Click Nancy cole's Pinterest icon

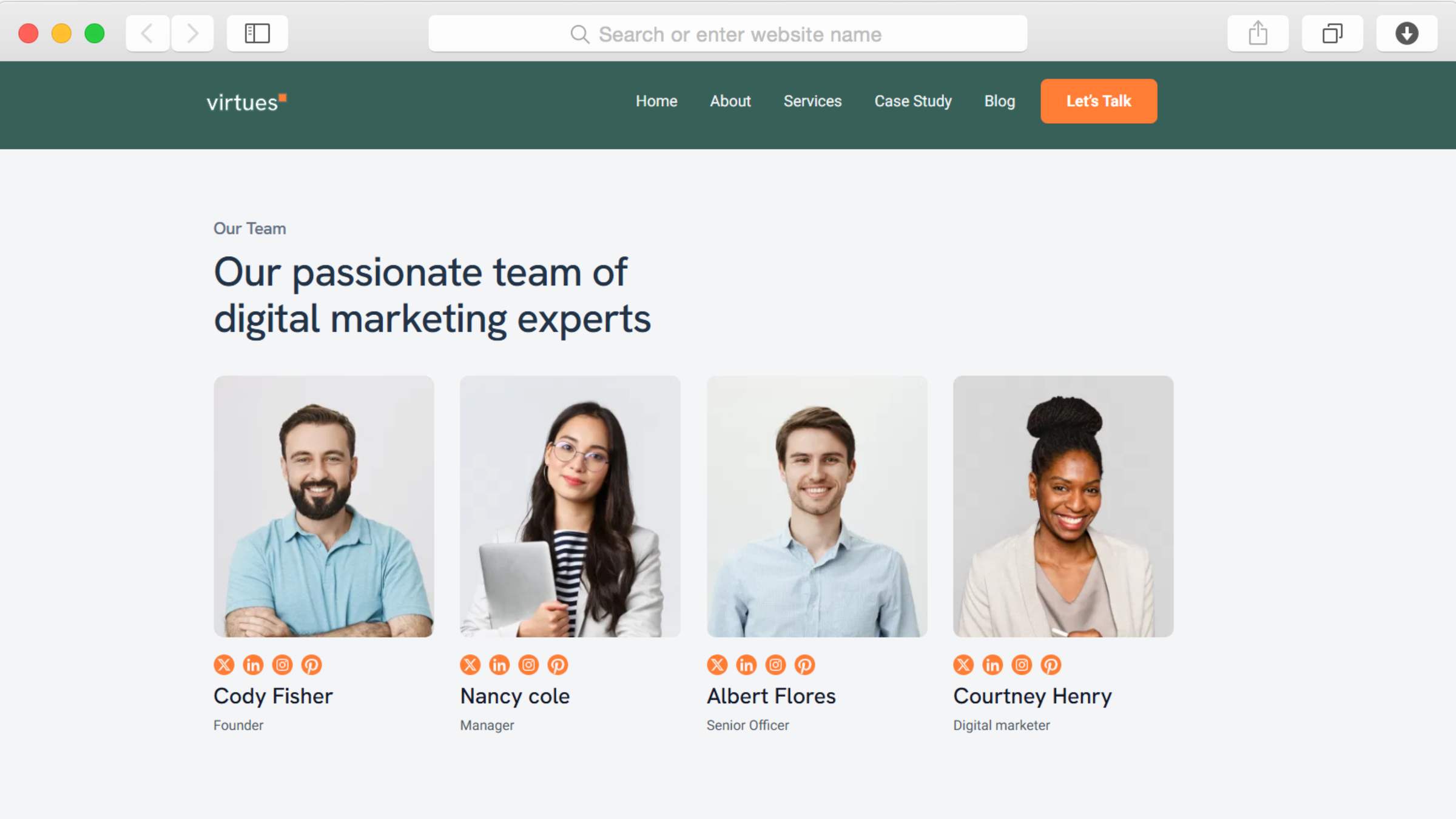558,665
